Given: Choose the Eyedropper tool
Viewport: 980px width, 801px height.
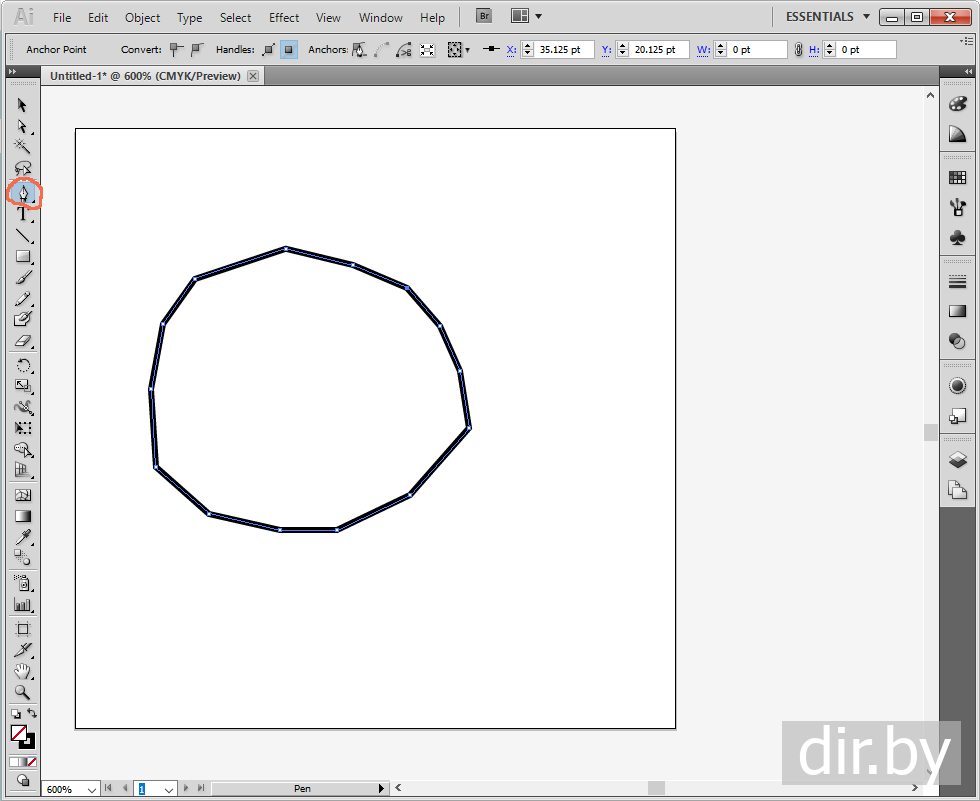Looking at the screenshot, I should 23,538.
